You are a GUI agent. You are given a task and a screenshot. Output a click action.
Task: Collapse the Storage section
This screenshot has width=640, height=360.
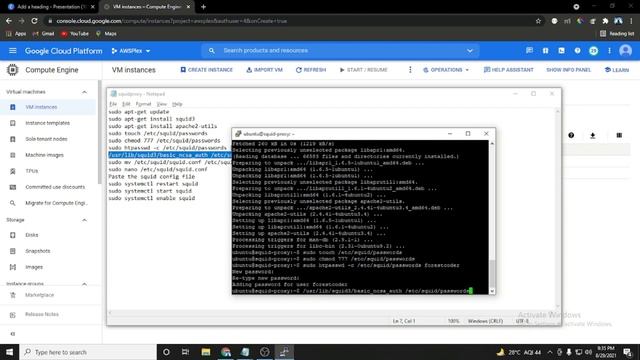coord(84,220)
